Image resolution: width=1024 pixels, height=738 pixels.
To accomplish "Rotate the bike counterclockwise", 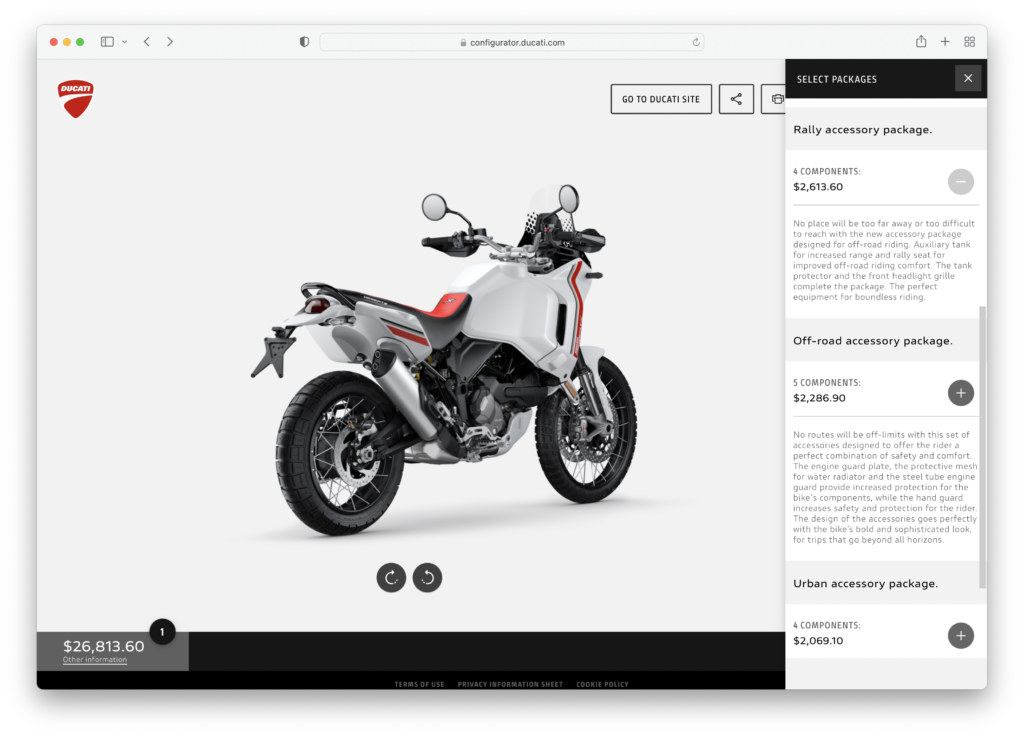I will (x=427, y=577).
